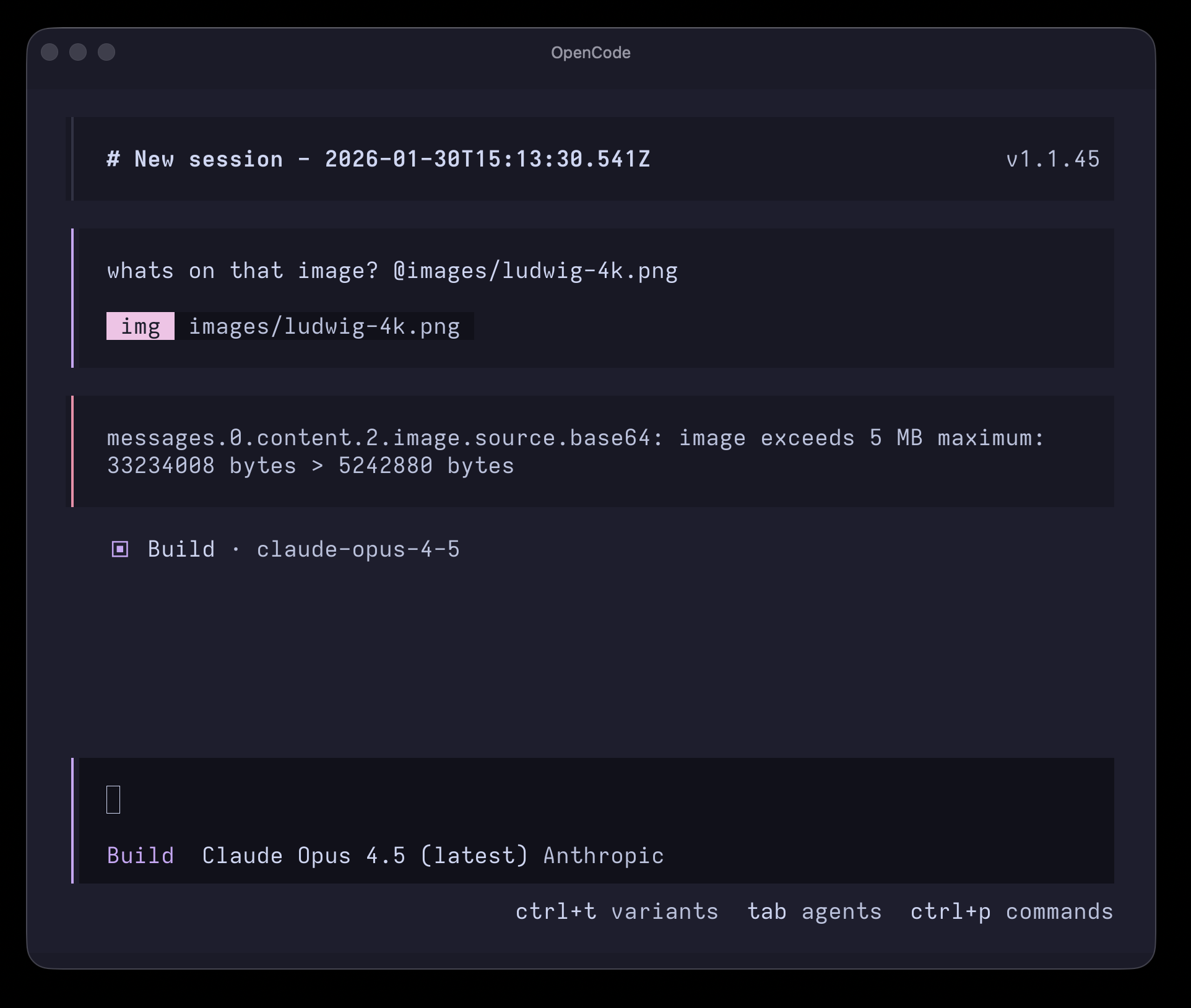1191x1008 pixels.
Task: Click the claude-opus-4-5 model label
Action: [x=358, y=549]
